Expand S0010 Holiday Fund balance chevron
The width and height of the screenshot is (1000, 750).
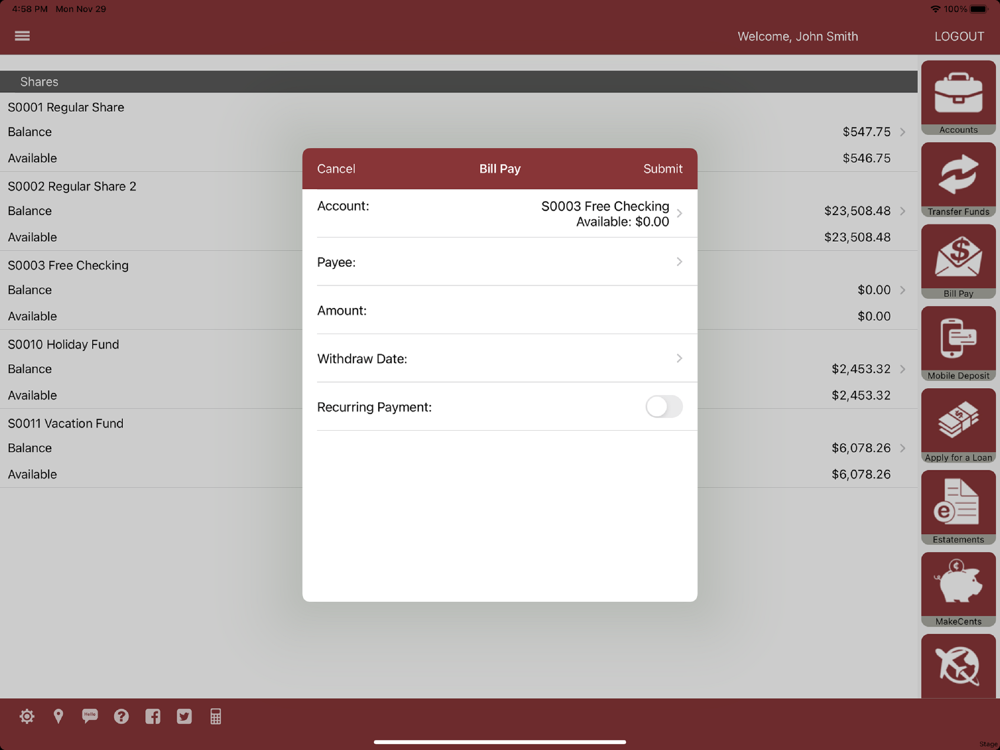click(x=902, y=369)
